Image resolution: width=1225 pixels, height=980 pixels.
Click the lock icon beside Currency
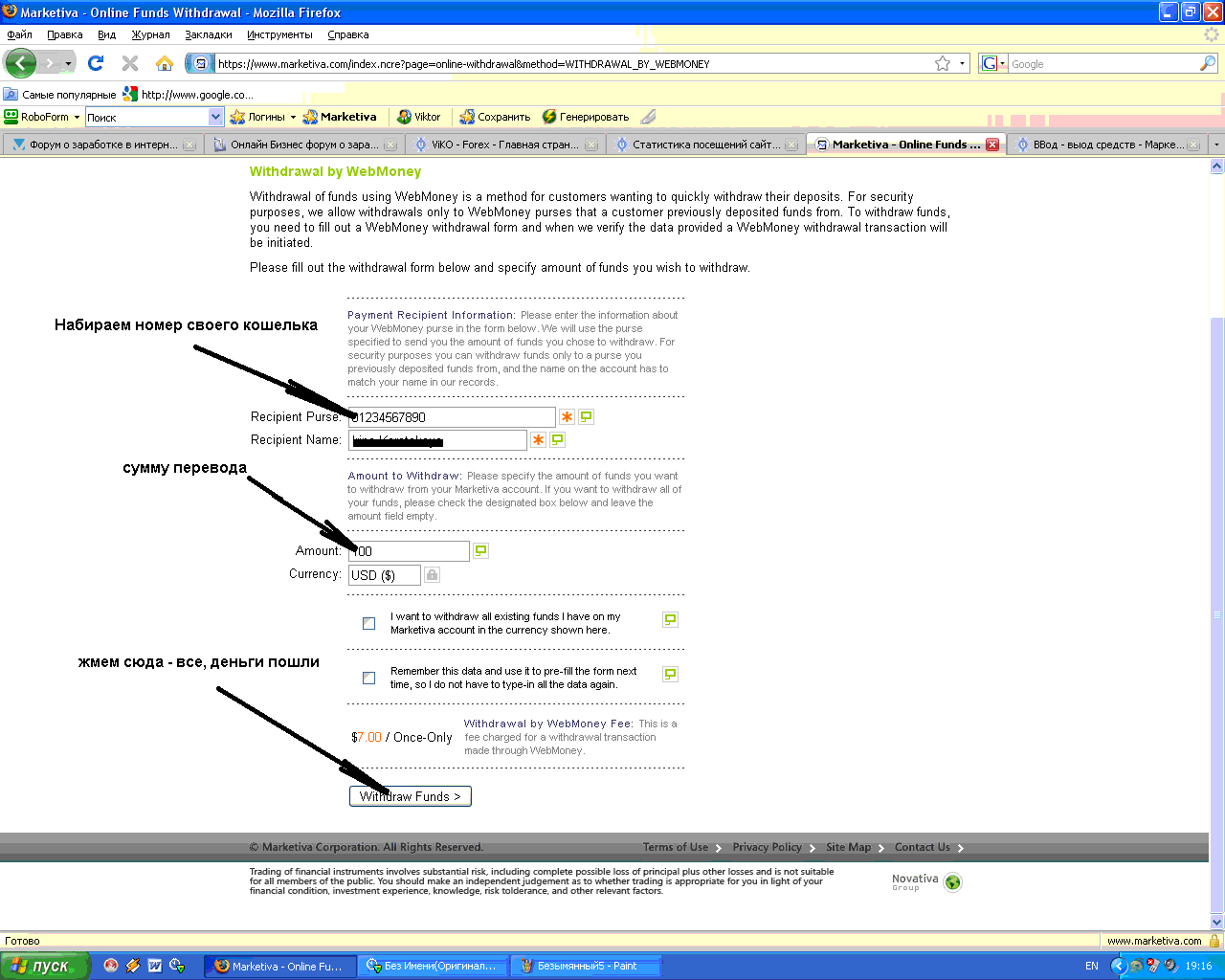click(433, 574)
